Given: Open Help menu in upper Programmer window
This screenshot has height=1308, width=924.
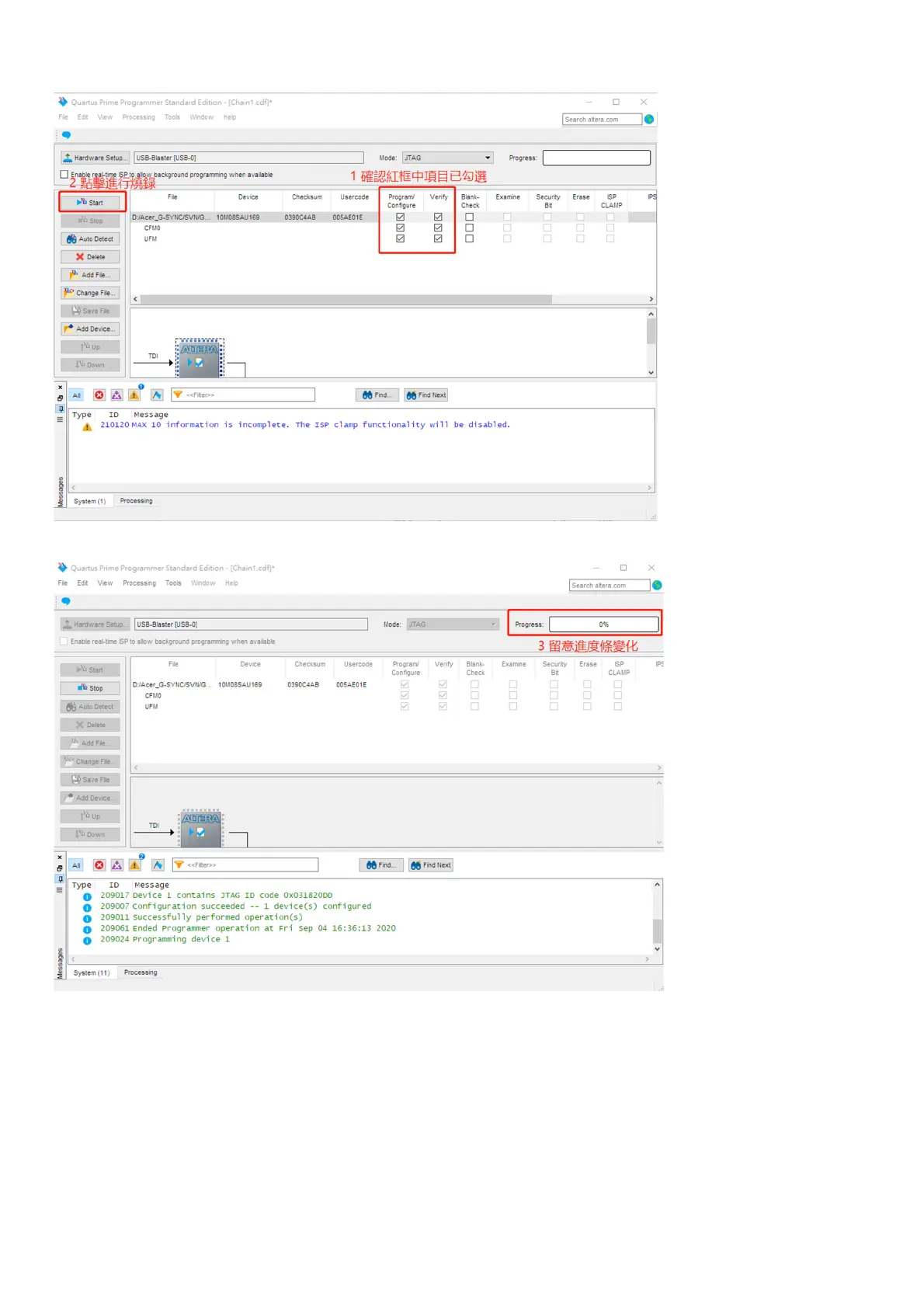Looking at the screenshot, I should [x=230, y=117].
